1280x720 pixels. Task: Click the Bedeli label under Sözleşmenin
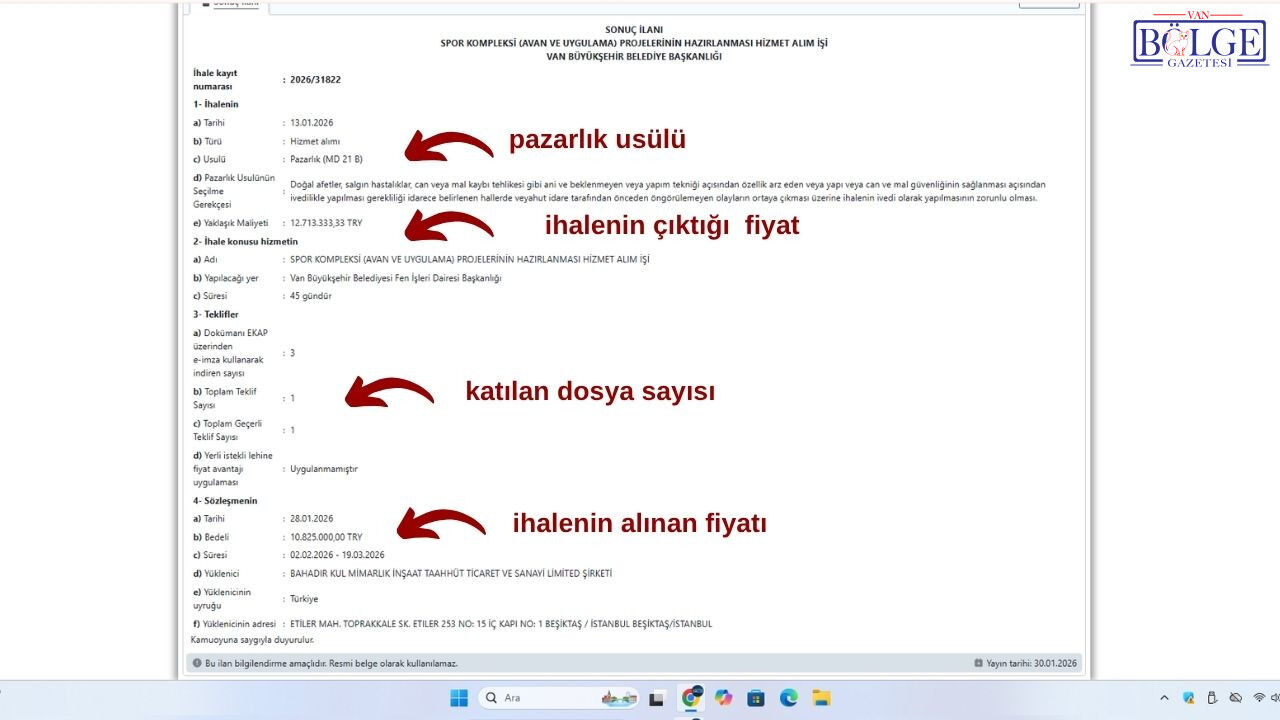[x=211, y=537]
